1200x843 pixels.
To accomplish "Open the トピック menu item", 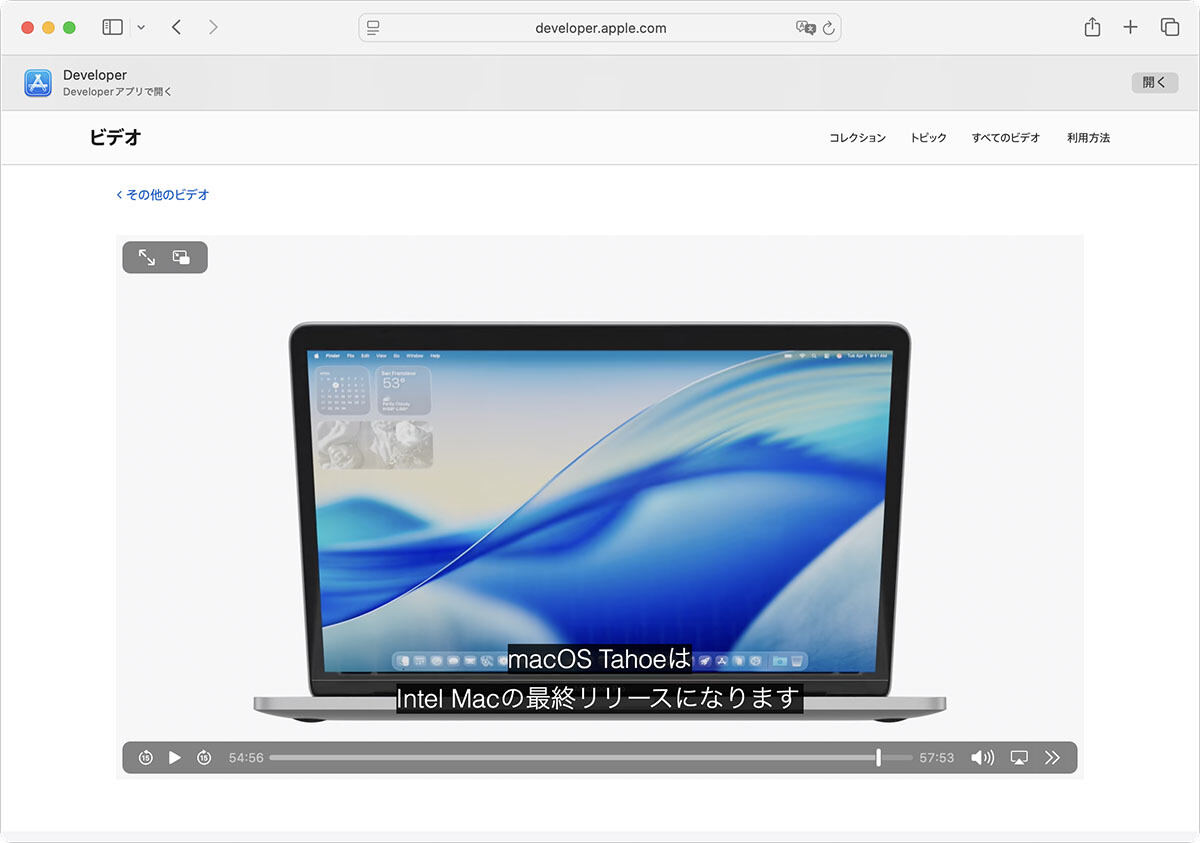I will (928, 138).
